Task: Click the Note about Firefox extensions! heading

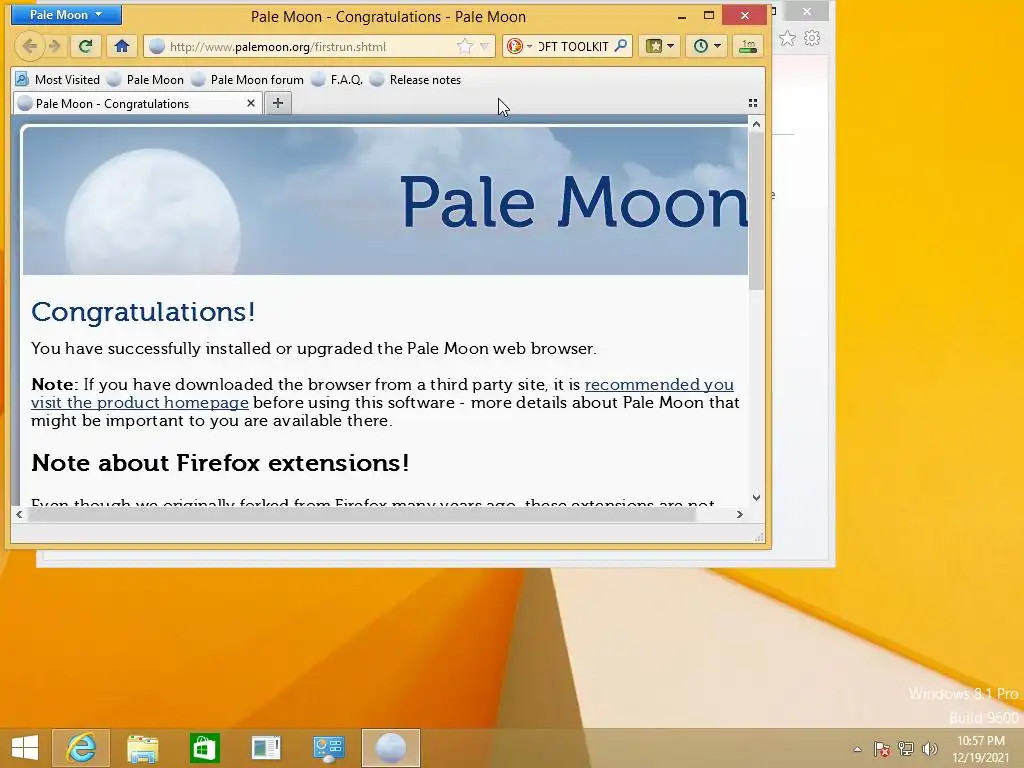Action: (220, 462)
